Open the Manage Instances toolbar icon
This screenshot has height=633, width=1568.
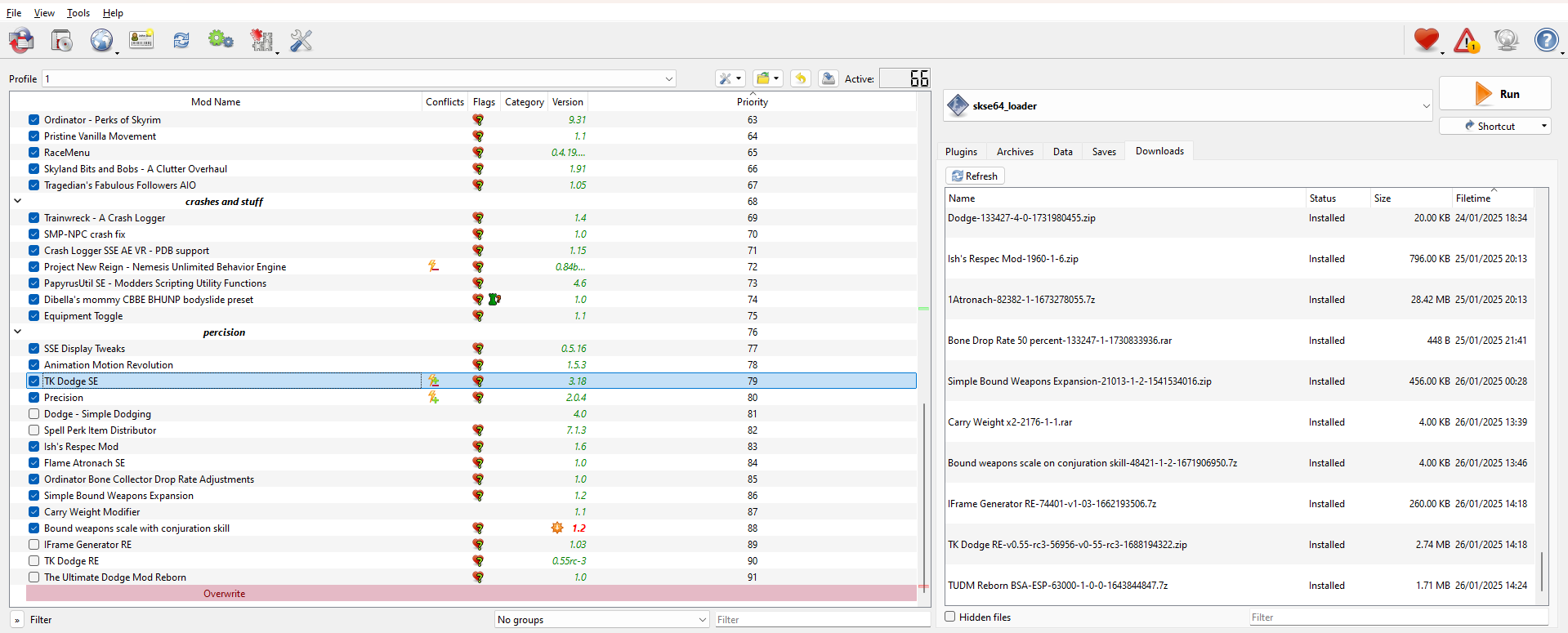point(21,40)
